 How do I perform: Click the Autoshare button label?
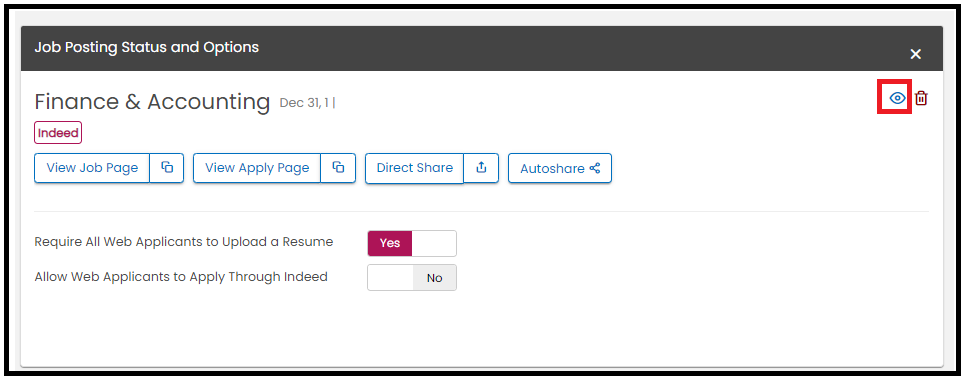click(552, 168)
